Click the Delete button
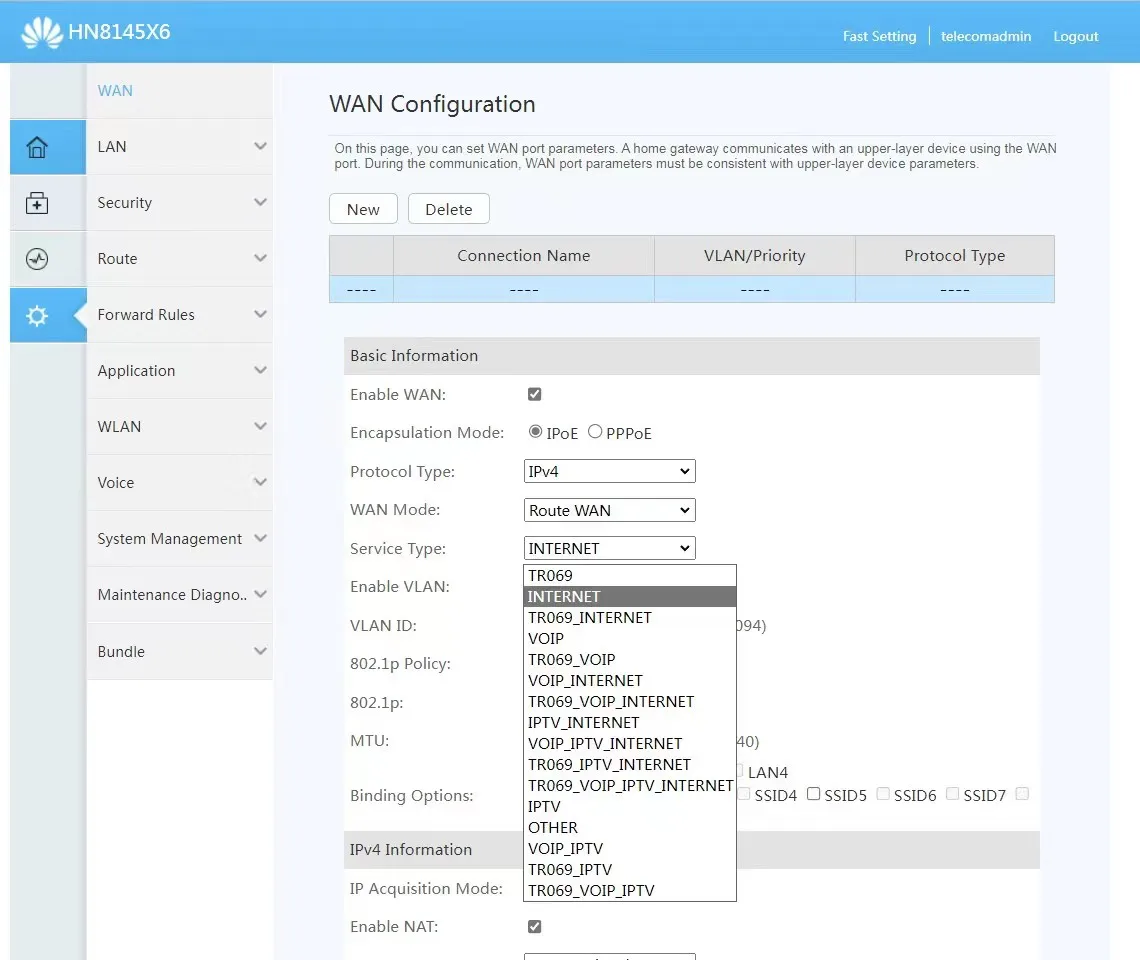This screenshot has width=1140, height=960. tap(448, 209)
